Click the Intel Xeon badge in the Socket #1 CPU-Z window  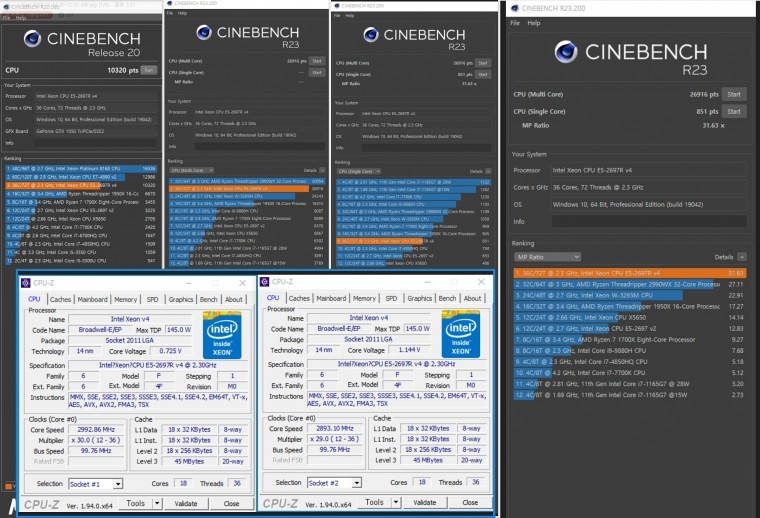(222, 336)
